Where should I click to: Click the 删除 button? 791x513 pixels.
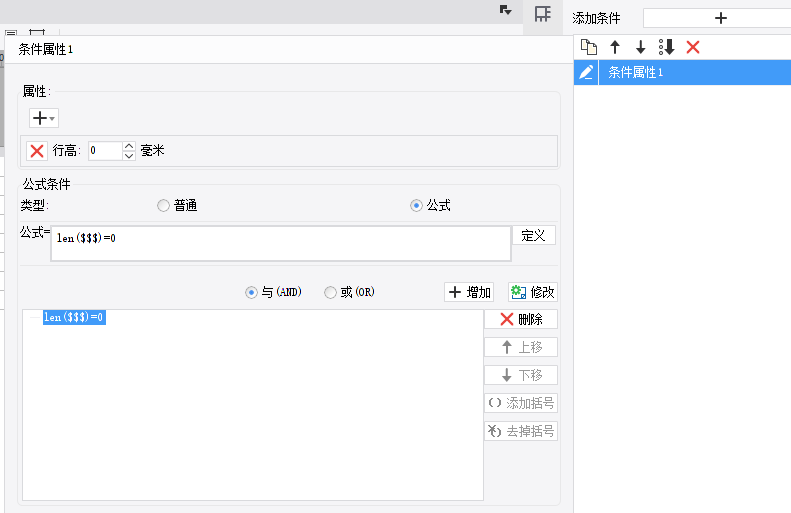point(521,319)
